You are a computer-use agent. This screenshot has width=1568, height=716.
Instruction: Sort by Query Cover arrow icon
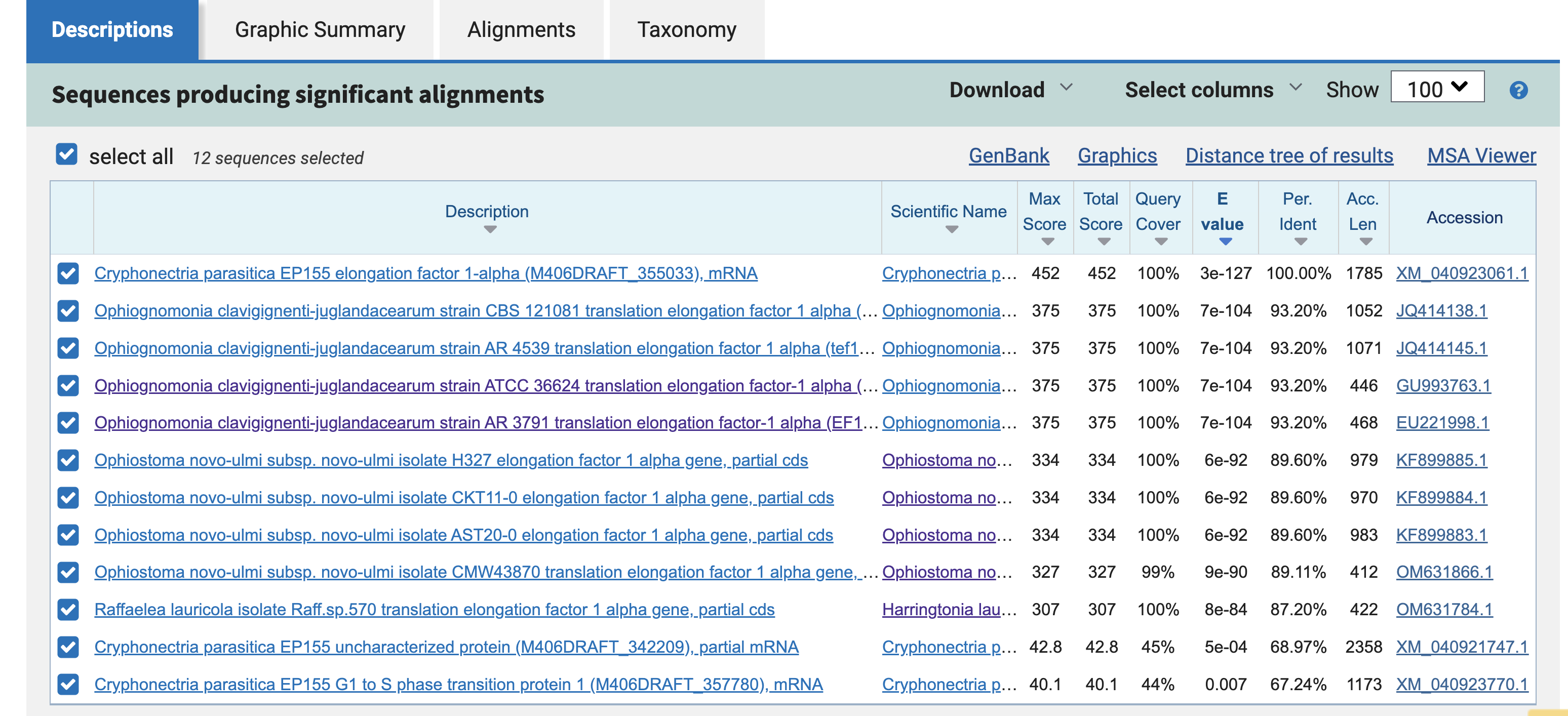click(x=1160, y=242)
